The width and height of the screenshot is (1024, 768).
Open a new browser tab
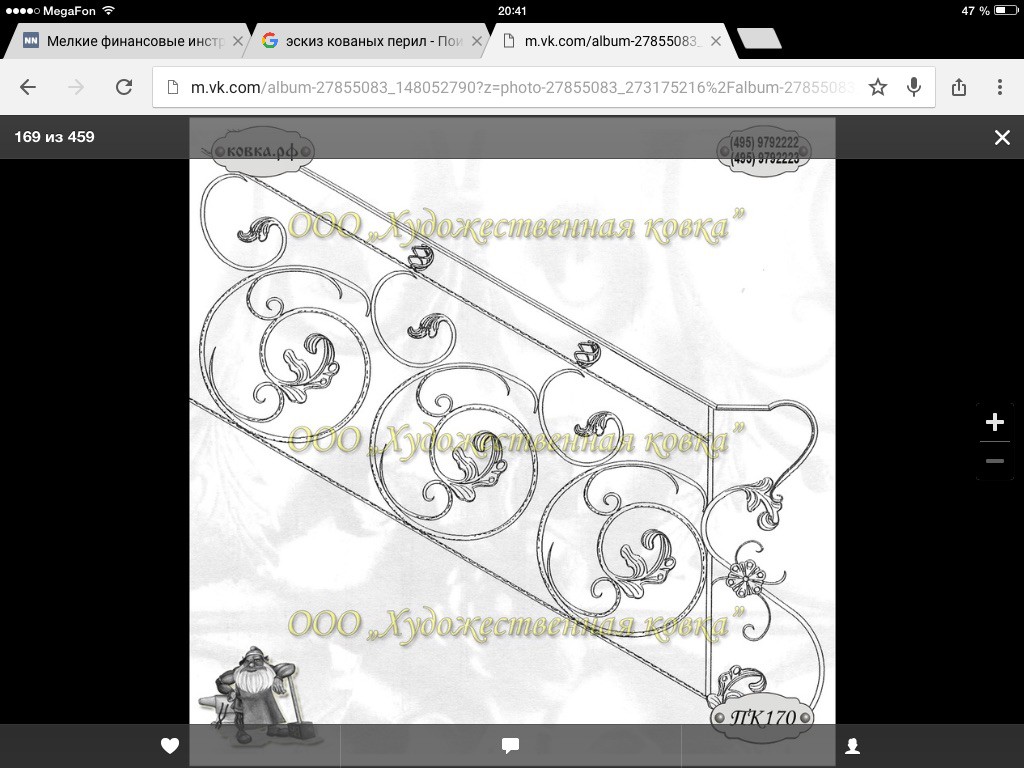click(x=759, y=39)
